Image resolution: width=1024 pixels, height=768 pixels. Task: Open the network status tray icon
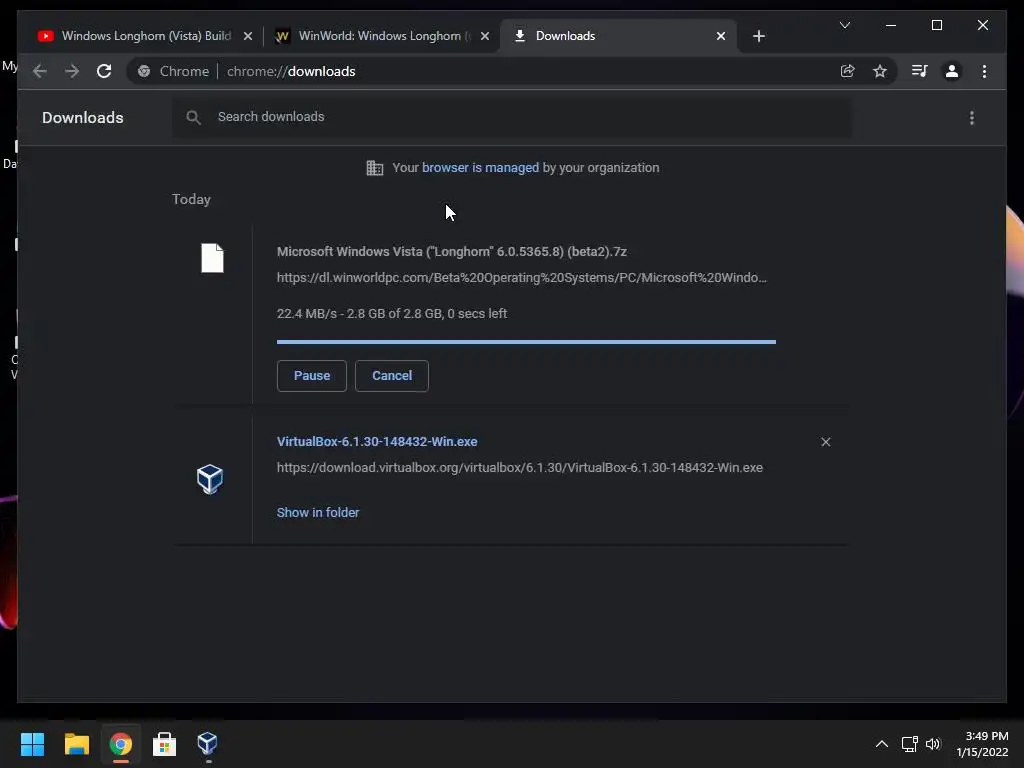coord(910,744)
